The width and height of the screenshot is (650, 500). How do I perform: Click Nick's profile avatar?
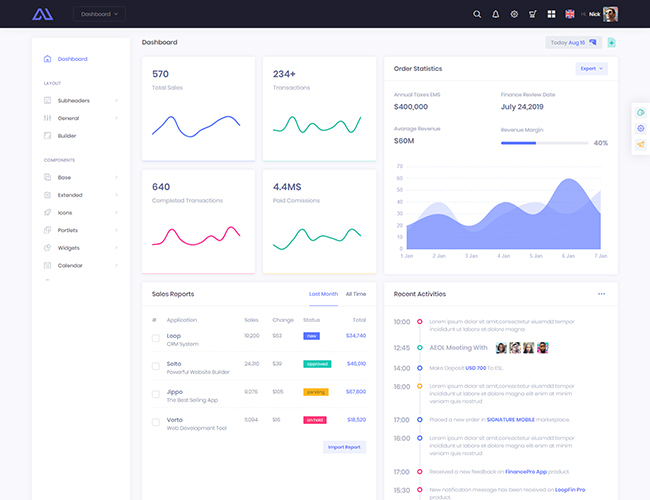[610, 14]
